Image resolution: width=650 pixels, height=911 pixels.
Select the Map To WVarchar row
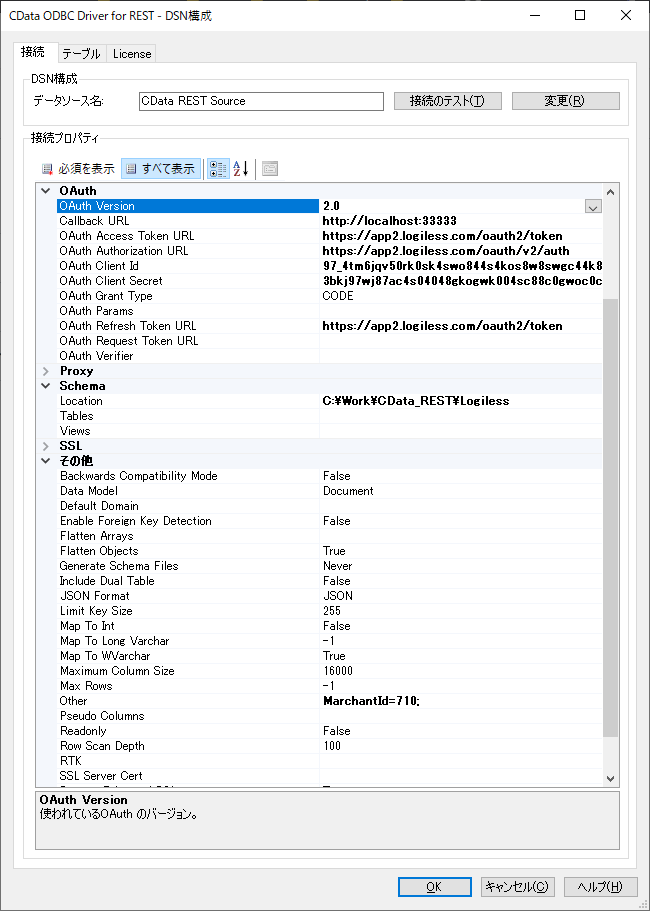[330, 656]
